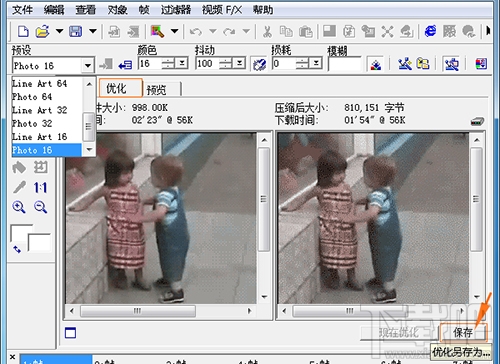Swap the foreground and background colors
The image size is (500, 364).
[17, 249]
